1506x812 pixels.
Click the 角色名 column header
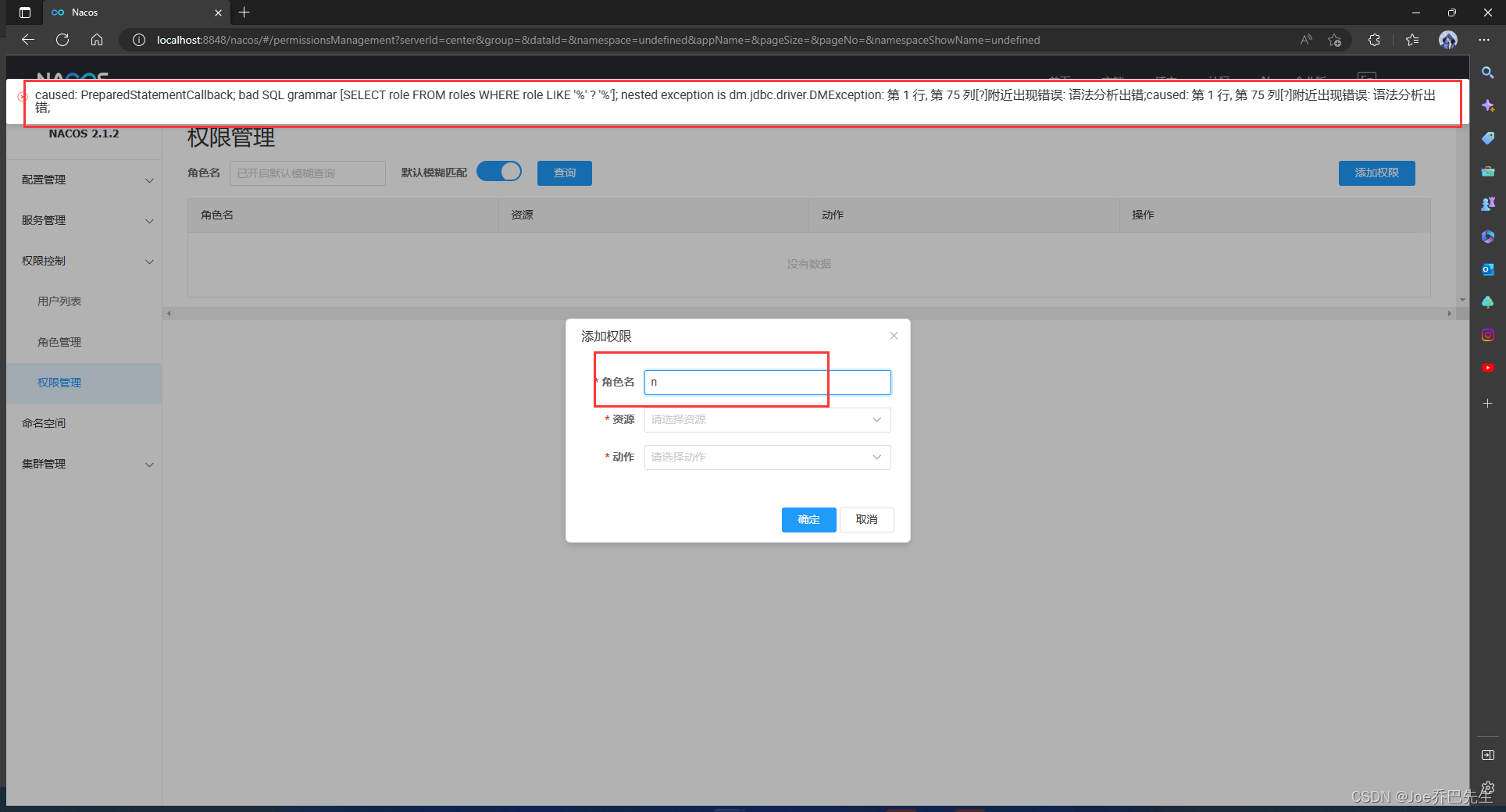pos(344,215)
